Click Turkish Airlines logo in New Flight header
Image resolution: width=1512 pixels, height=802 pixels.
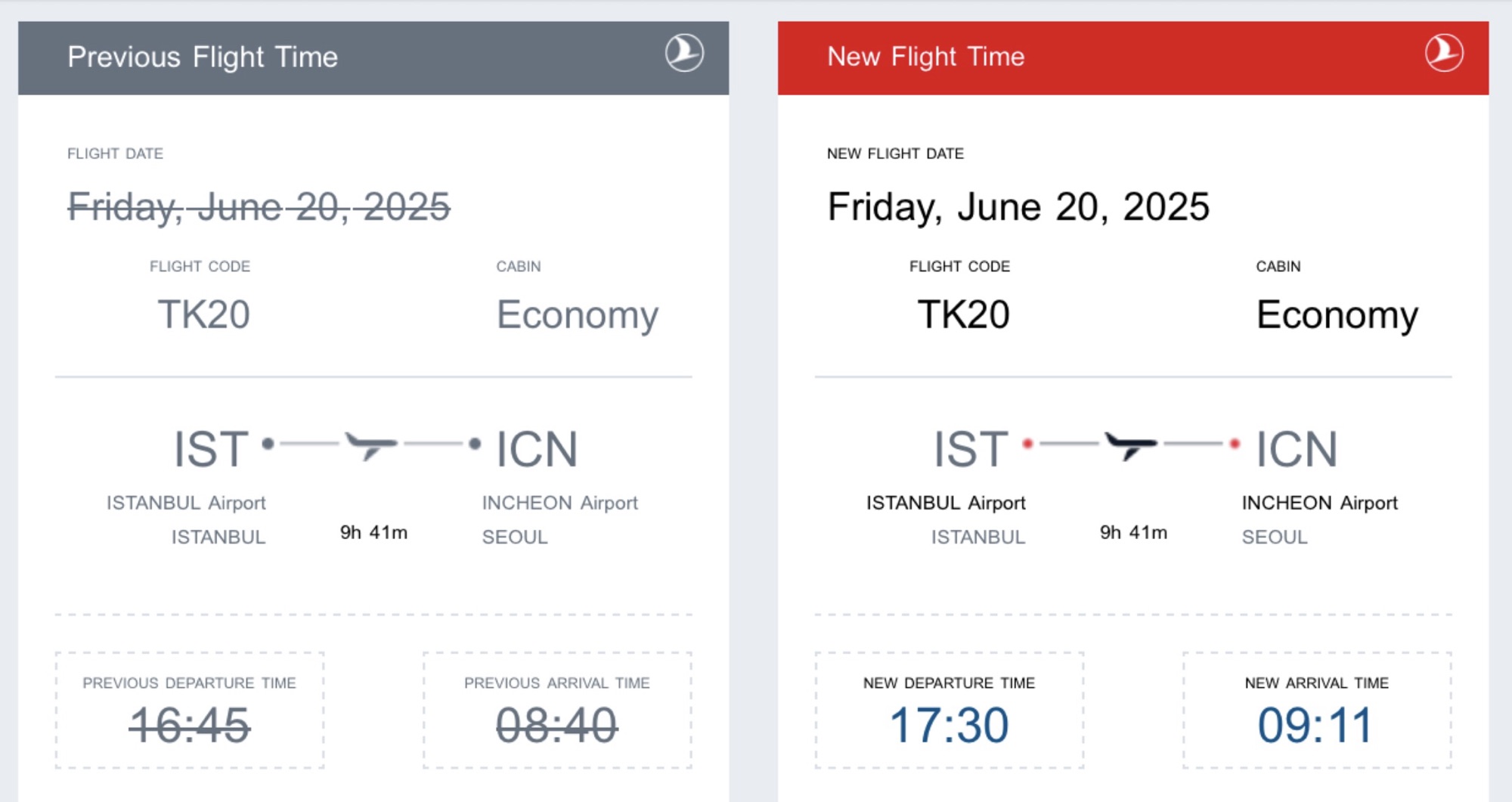click(1444, 53)
